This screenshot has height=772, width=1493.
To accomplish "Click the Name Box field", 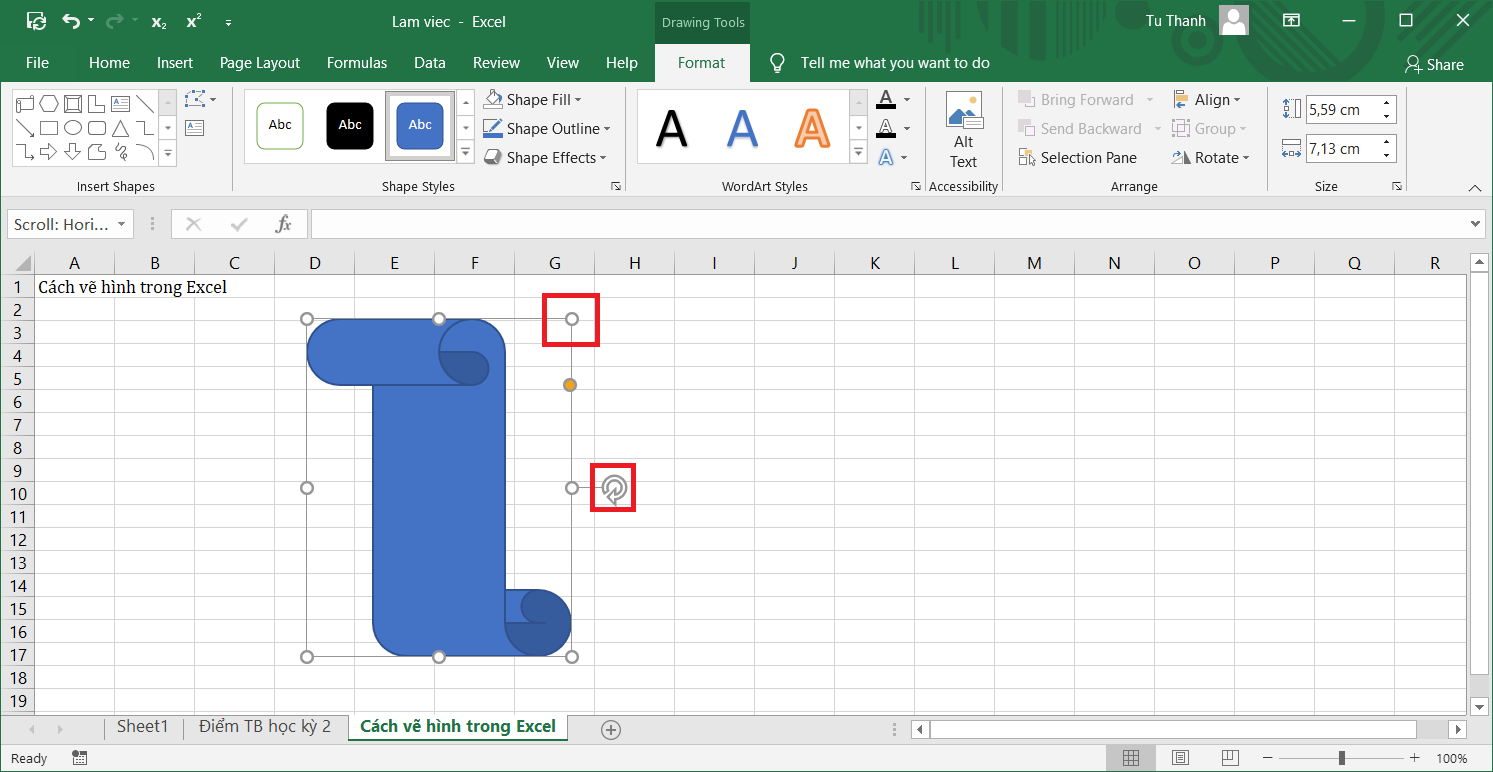I will 61,224.
